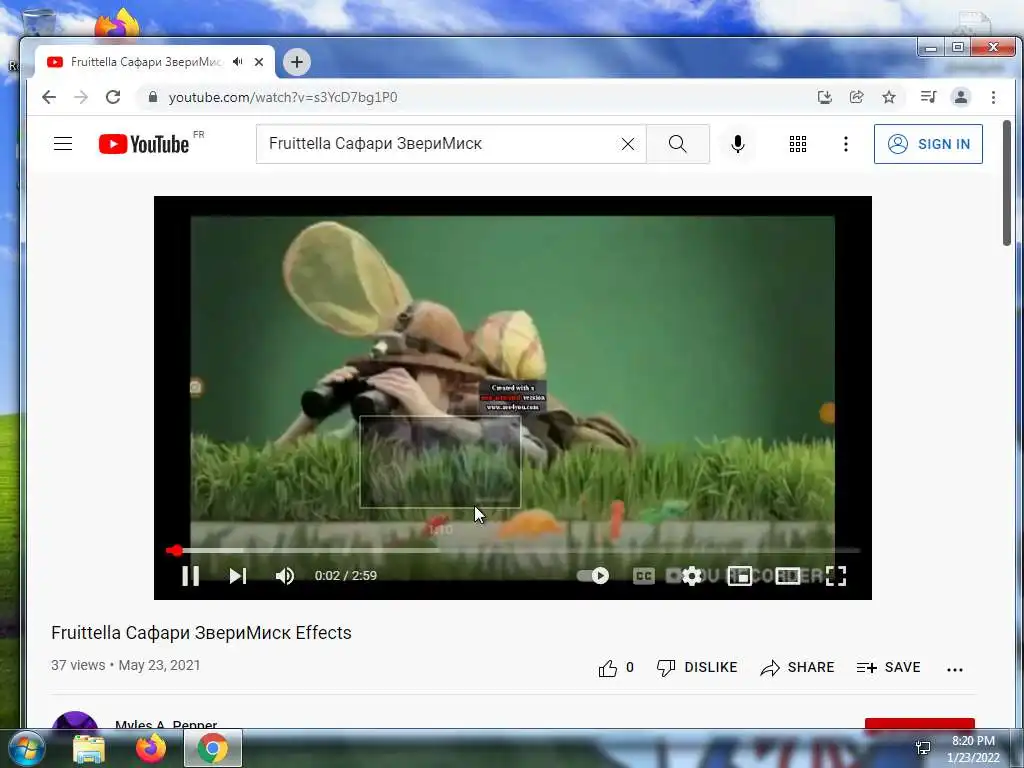This screenshot has height=768, width=1024.
Task: Share this page from Chrome toolbar
Action: coord(856,97)
